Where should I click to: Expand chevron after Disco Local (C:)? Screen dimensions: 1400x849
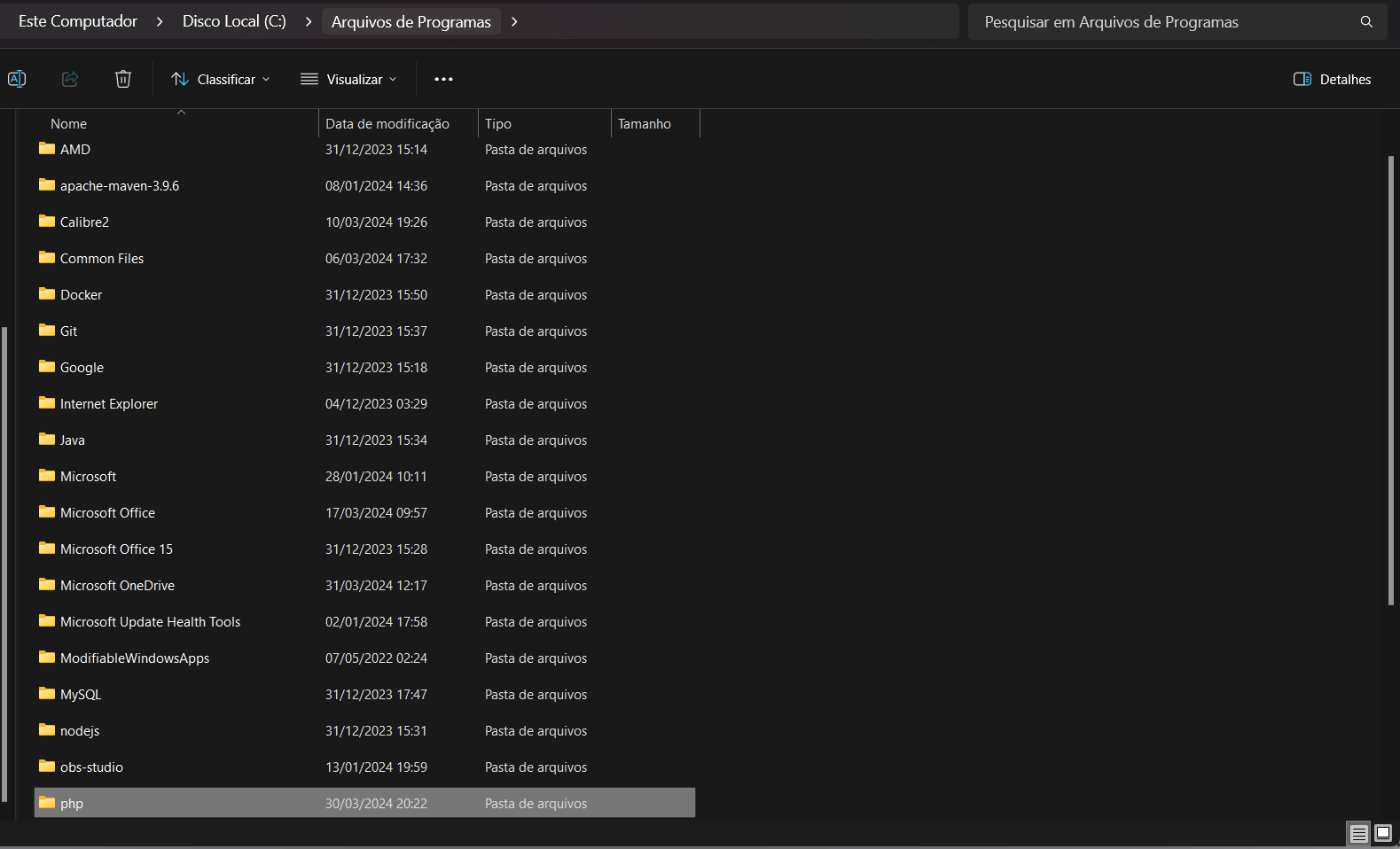(x=309, y=21)
